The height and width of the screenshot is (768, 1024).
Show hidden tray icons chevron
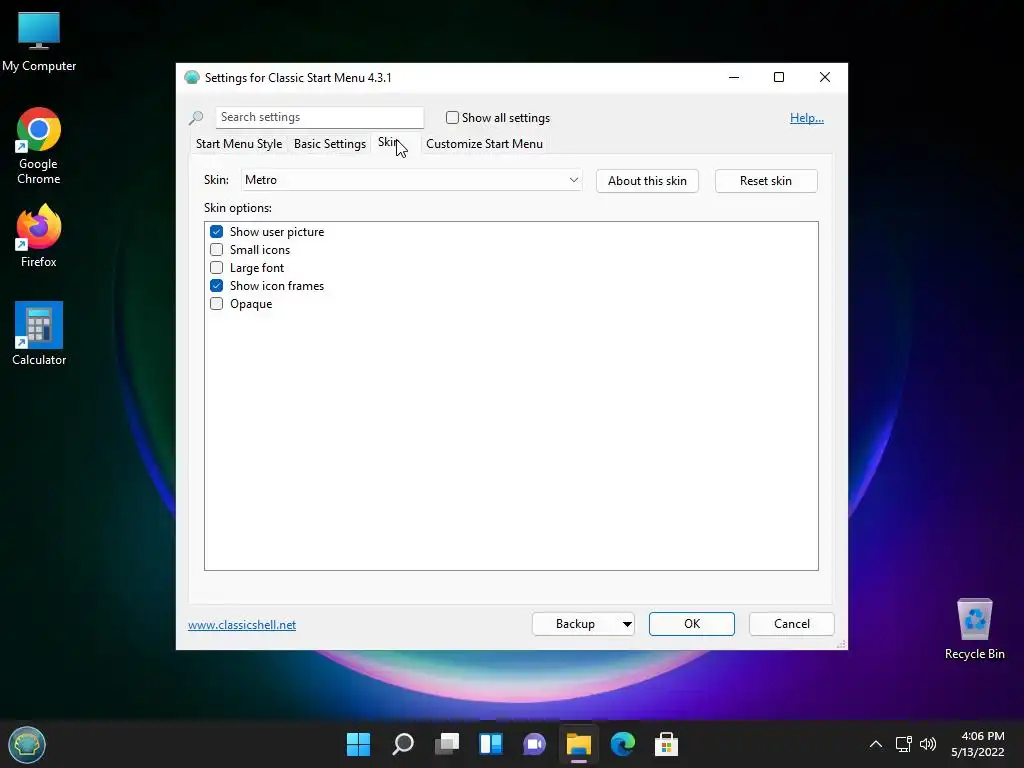pos(876,744)
